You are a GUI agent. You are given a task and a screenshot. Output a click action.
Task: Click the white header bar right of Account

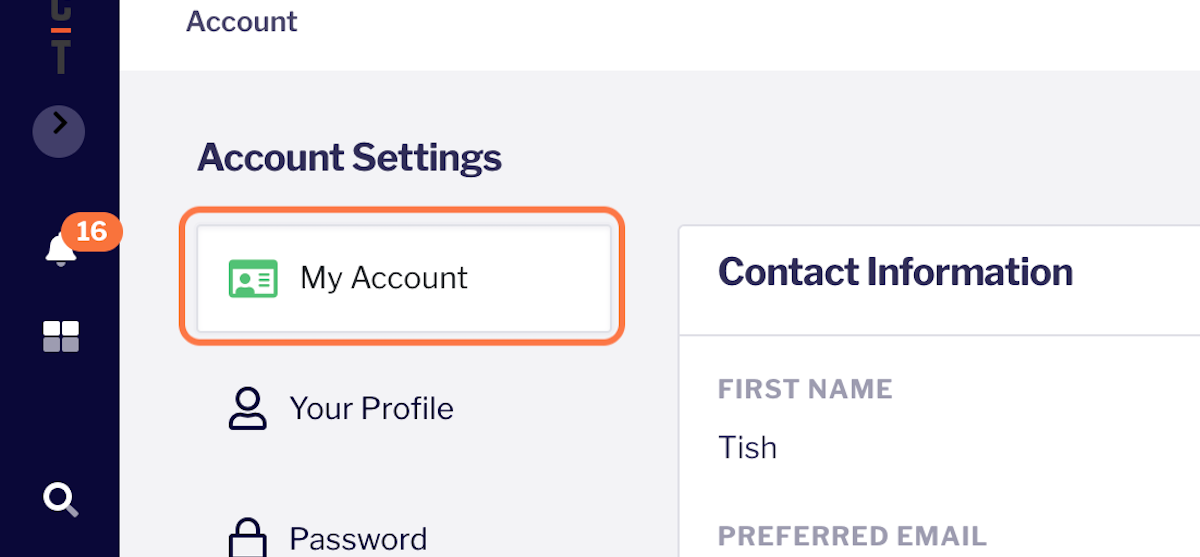[x=750, y=30]
